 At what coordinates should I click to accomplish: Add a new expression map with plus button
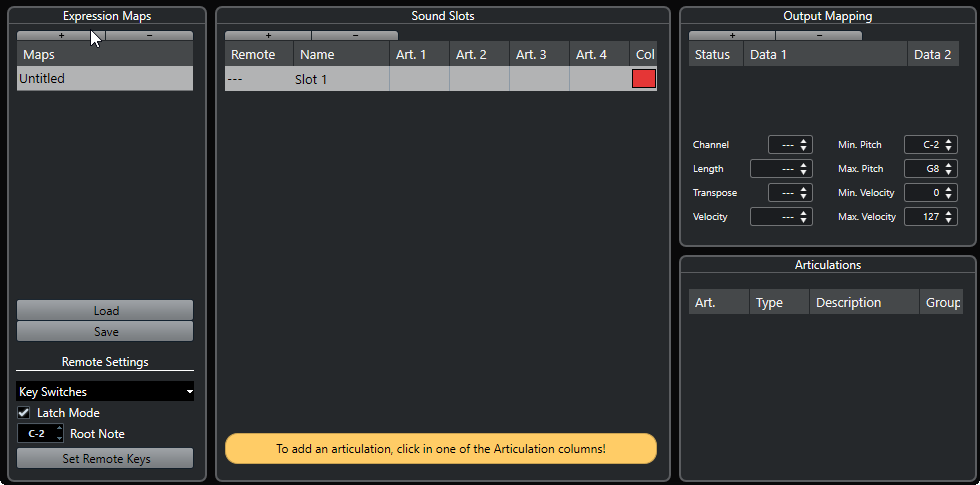(x=61, y=35)
